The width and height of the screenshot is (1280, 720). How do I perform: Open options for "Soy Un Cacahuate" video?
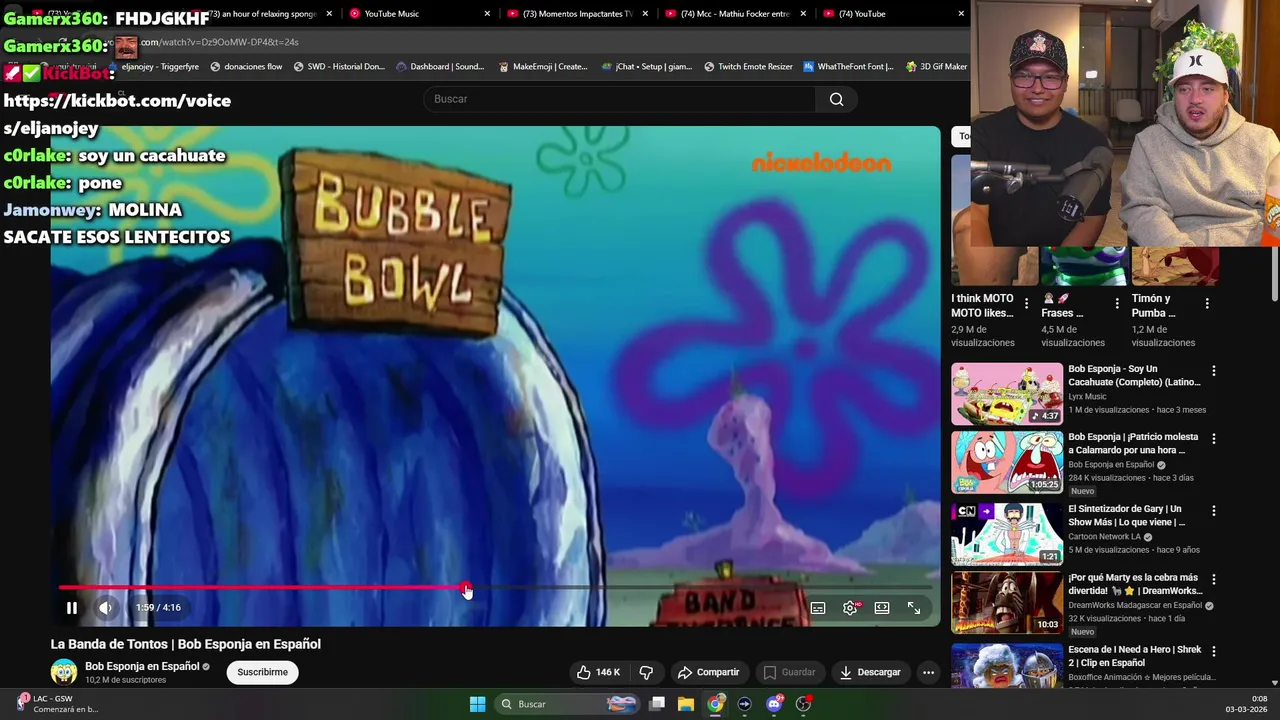[x=1214, y=371]
